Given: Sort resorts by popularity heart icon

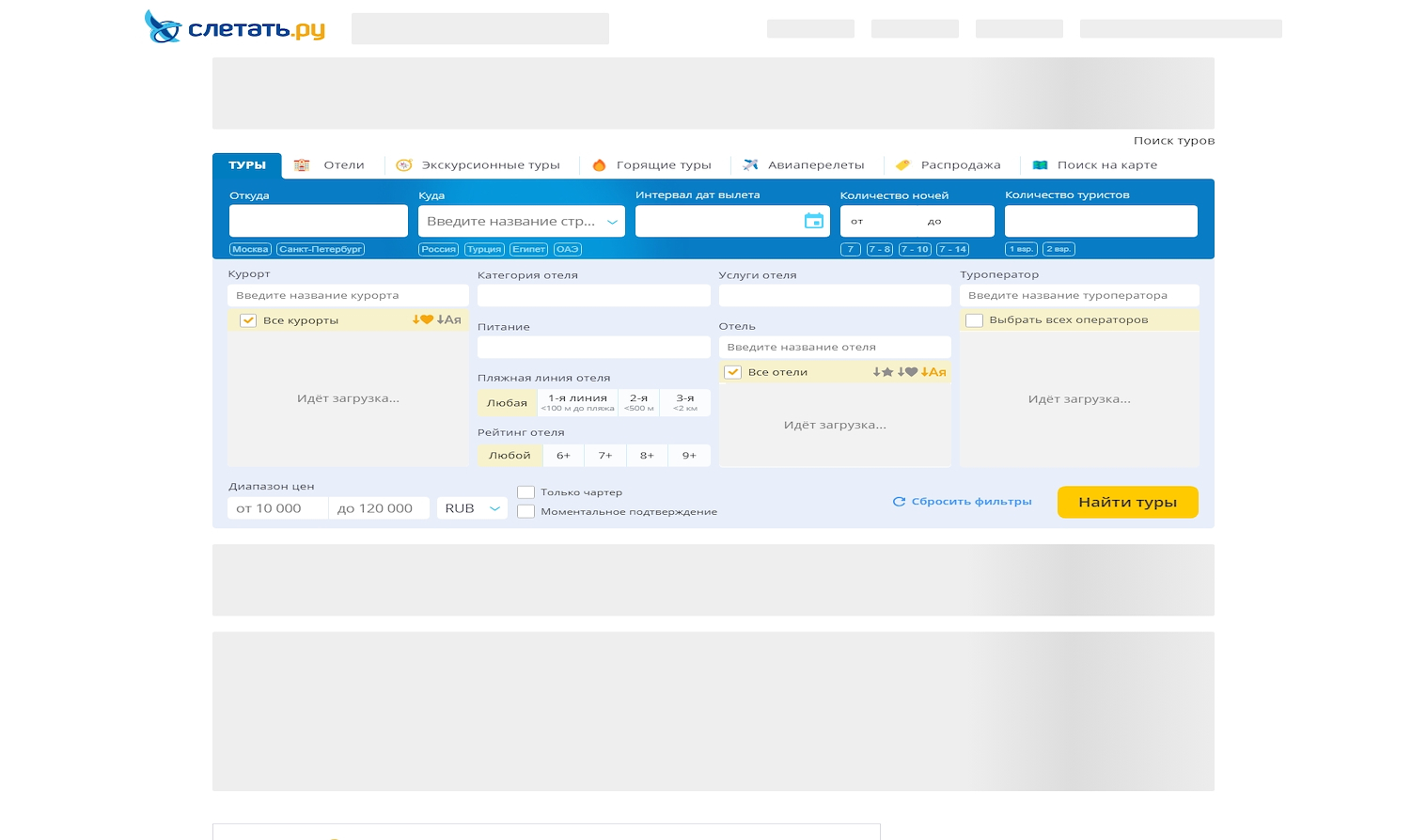Looking at the screenshot, I should [x=422, y=319].
